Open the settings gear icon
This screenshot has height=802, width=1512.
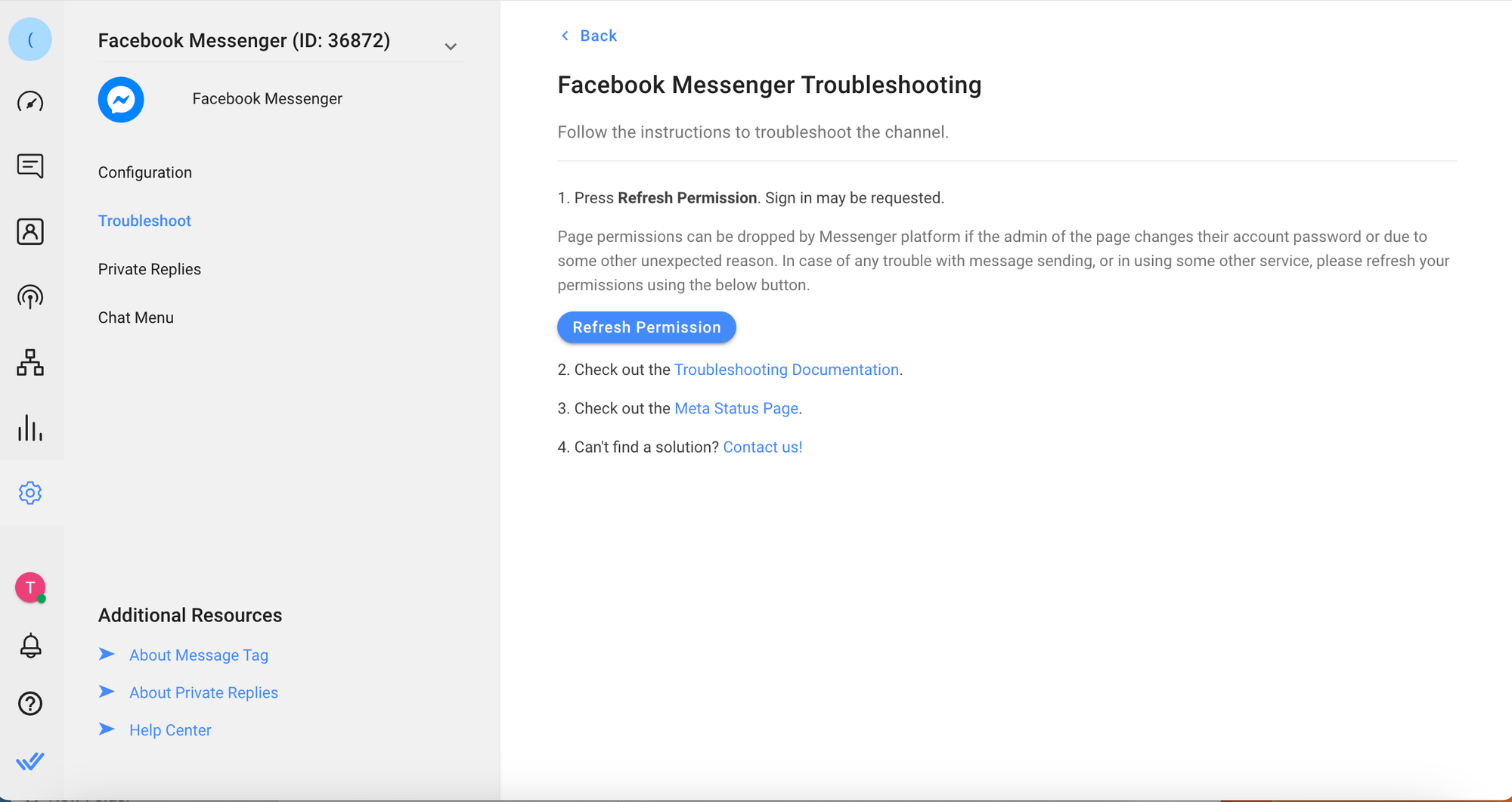(x=30, y=493)
